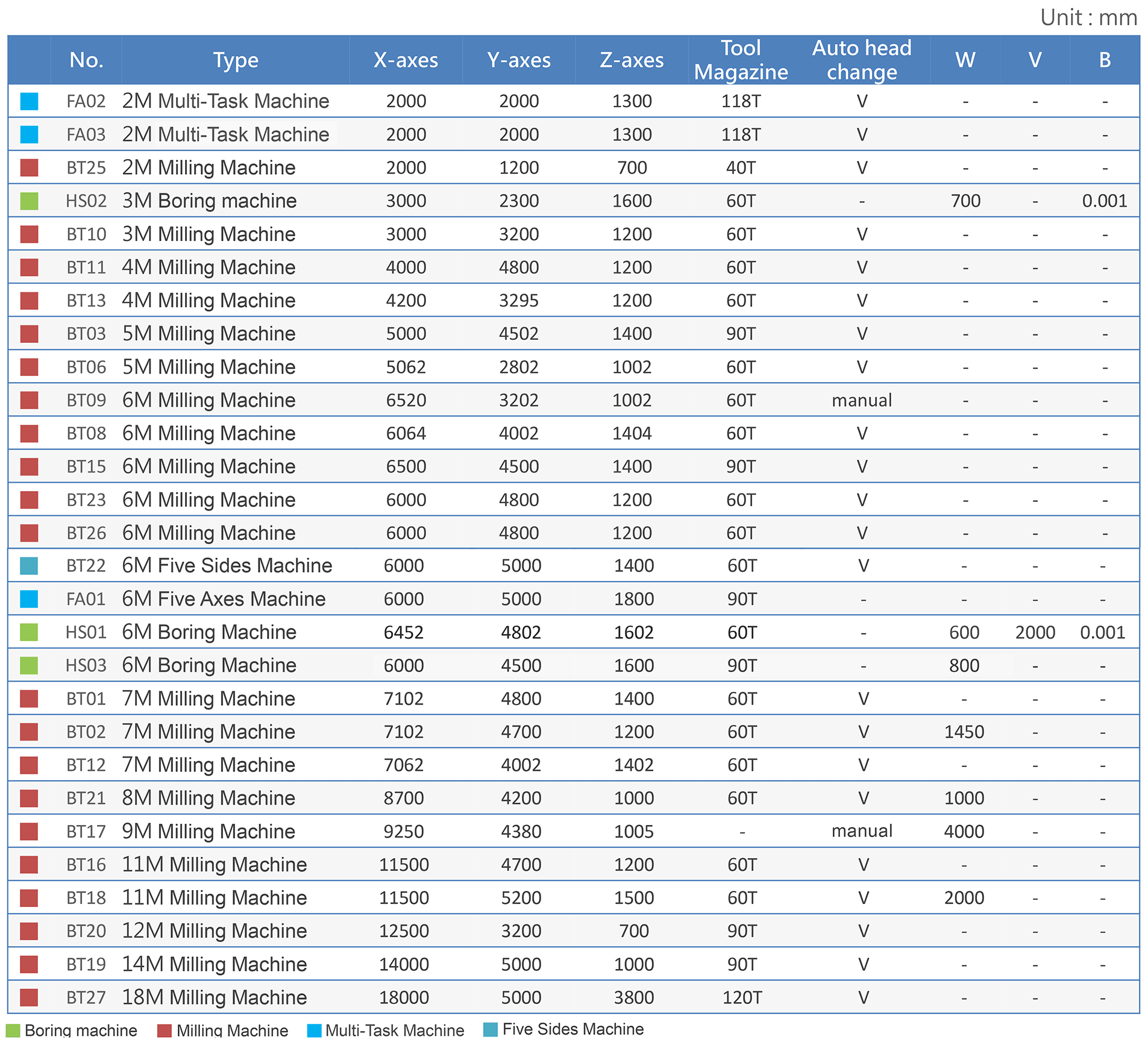Click V value 2000 in HS01 row
Viewport: 1148px width, 1060px height.
1035,632
